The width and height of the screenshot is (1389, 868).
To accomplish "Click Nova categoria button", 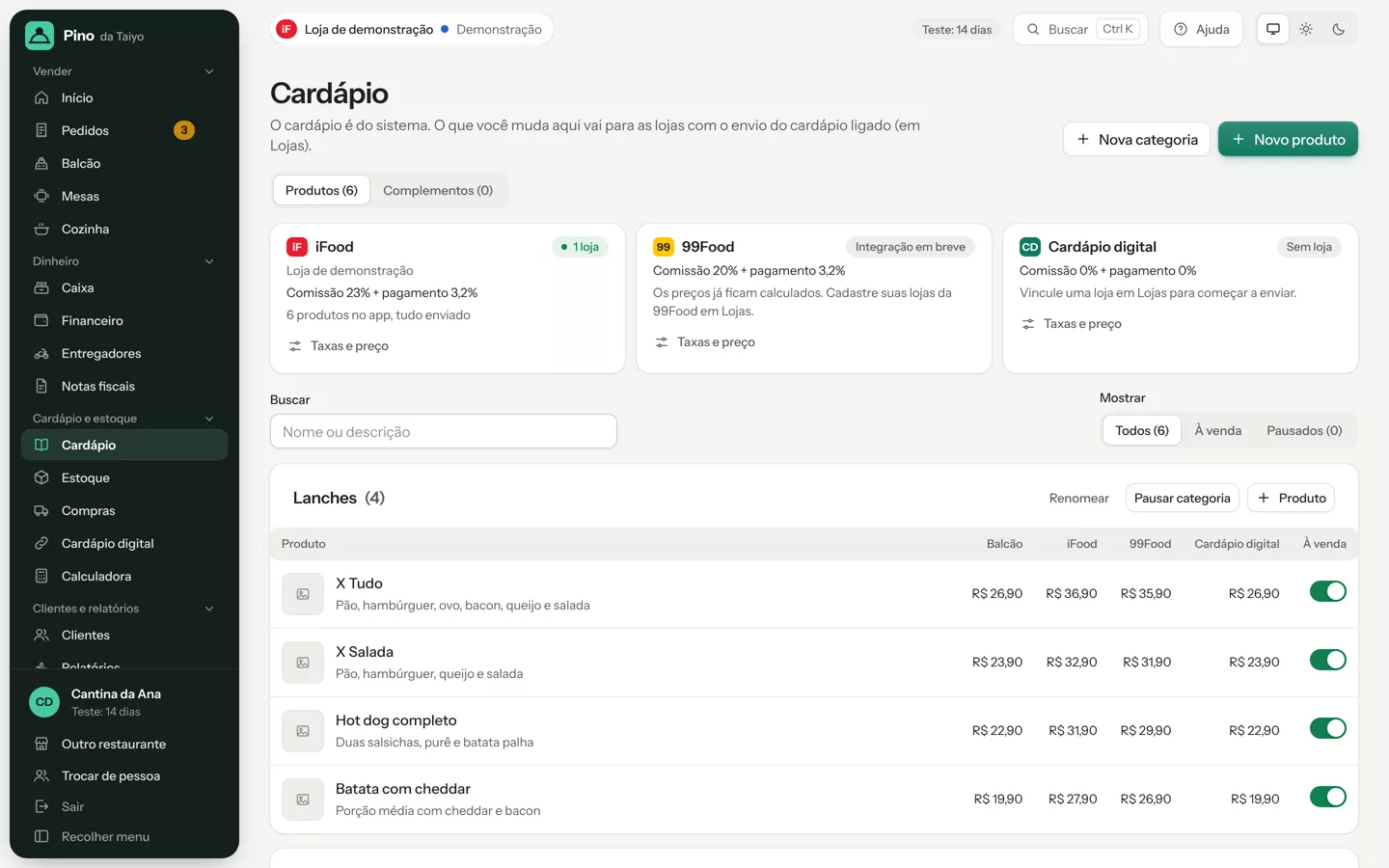I will tap(1137, 139).
